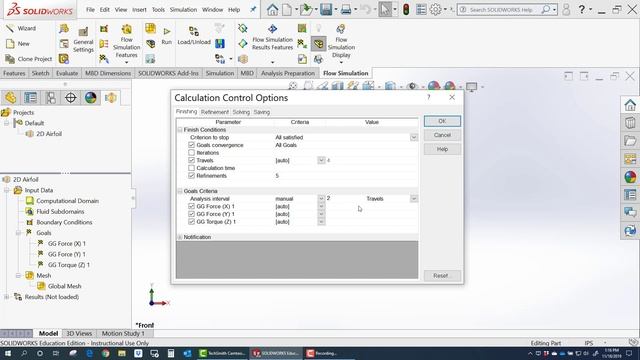Enable Calculation time checkbox
This screenshot has width=640, height=360.
191,168
